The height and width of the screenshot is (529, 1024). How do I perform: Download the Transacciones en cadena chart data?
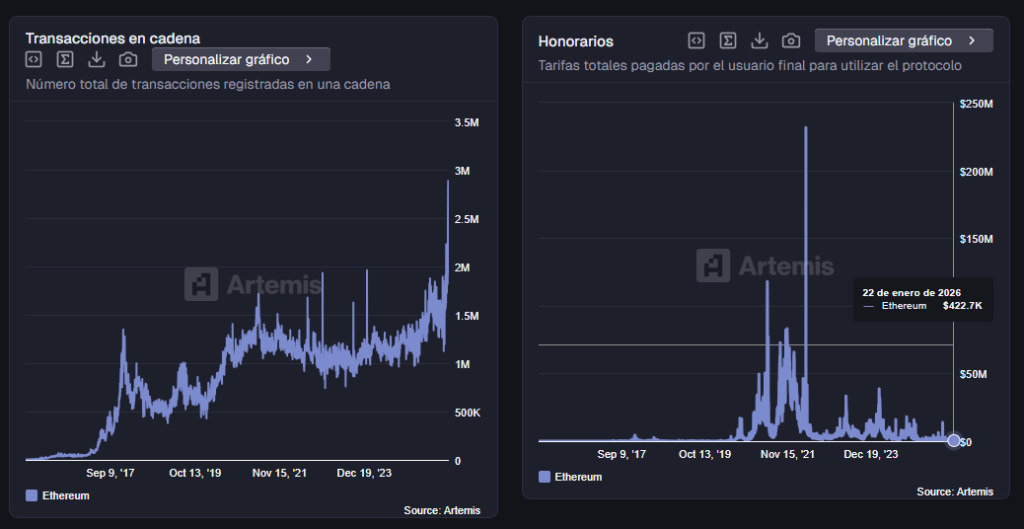click(96, 60)
